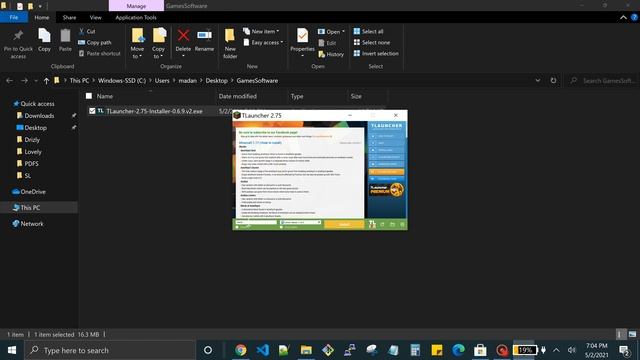Screen dimensions: 640x360
Task: Click the Paste icon in ribbon
Action: click(65, 36)
